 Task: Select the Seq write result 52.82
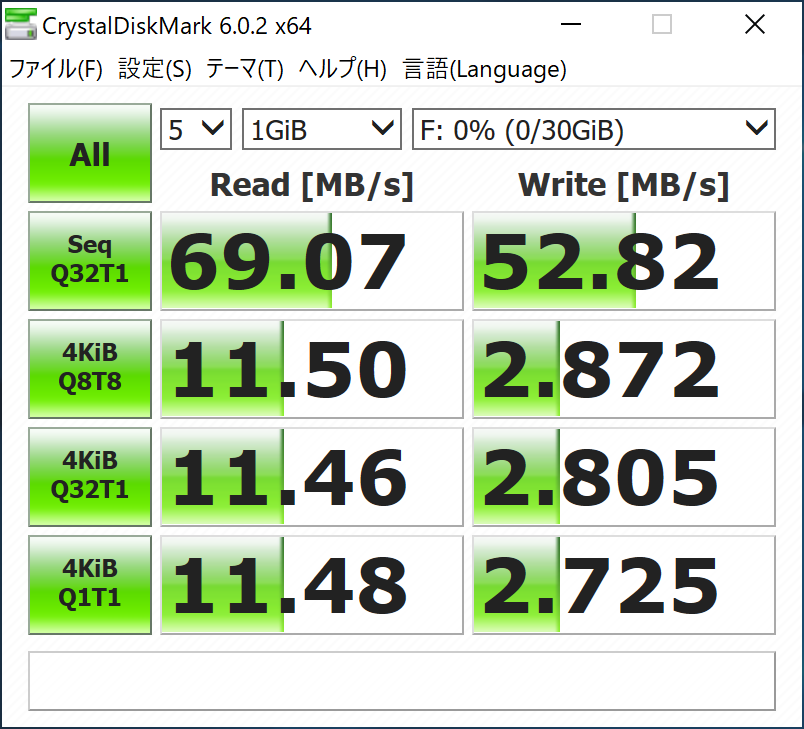[624, 261]
